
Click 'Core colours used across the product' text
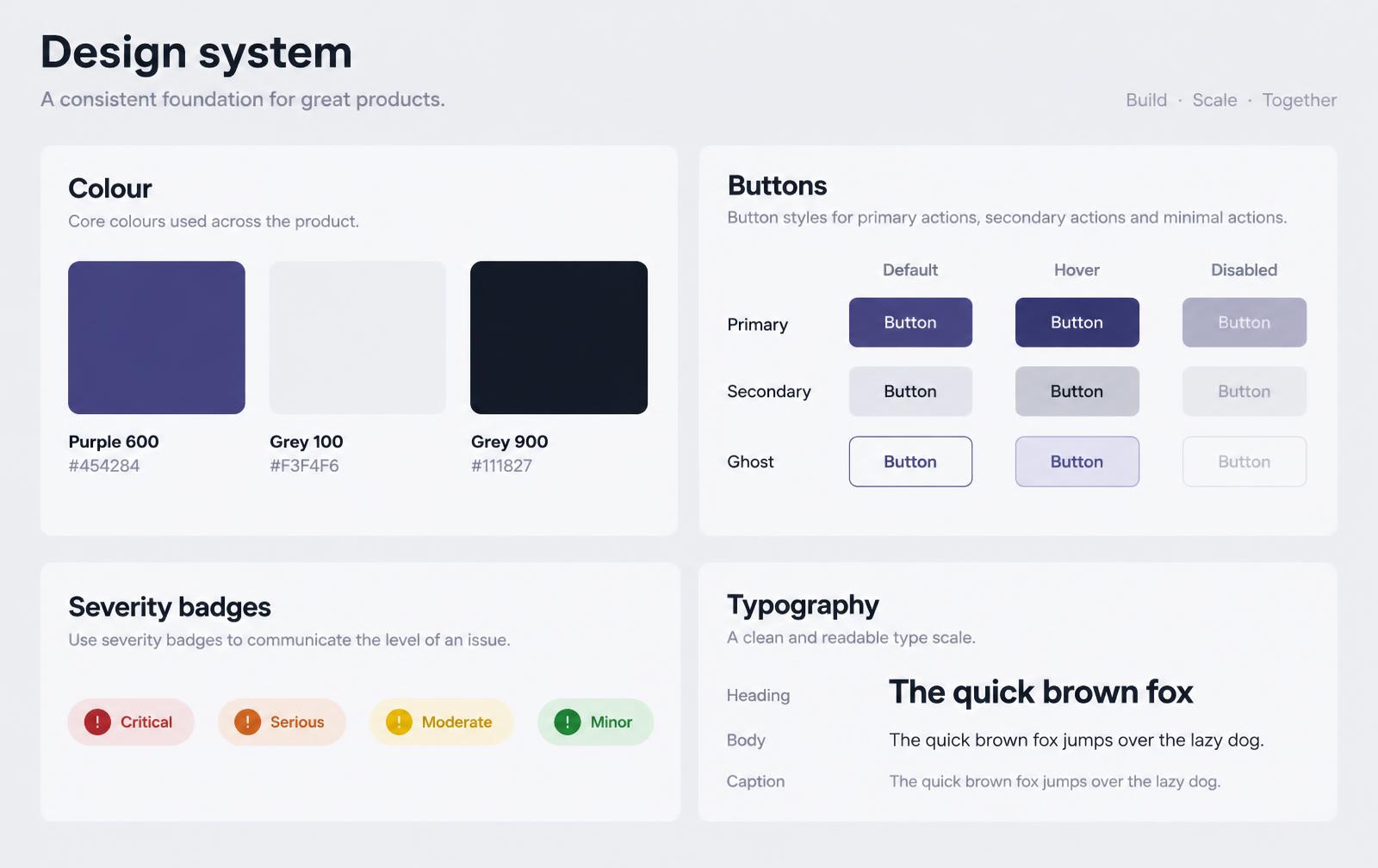tap(214, 221)
